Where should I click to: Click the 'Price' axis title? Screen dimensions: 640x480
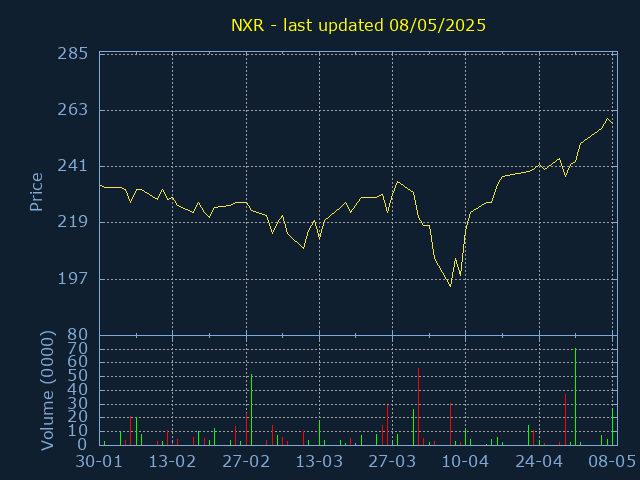tap(36, 192)
